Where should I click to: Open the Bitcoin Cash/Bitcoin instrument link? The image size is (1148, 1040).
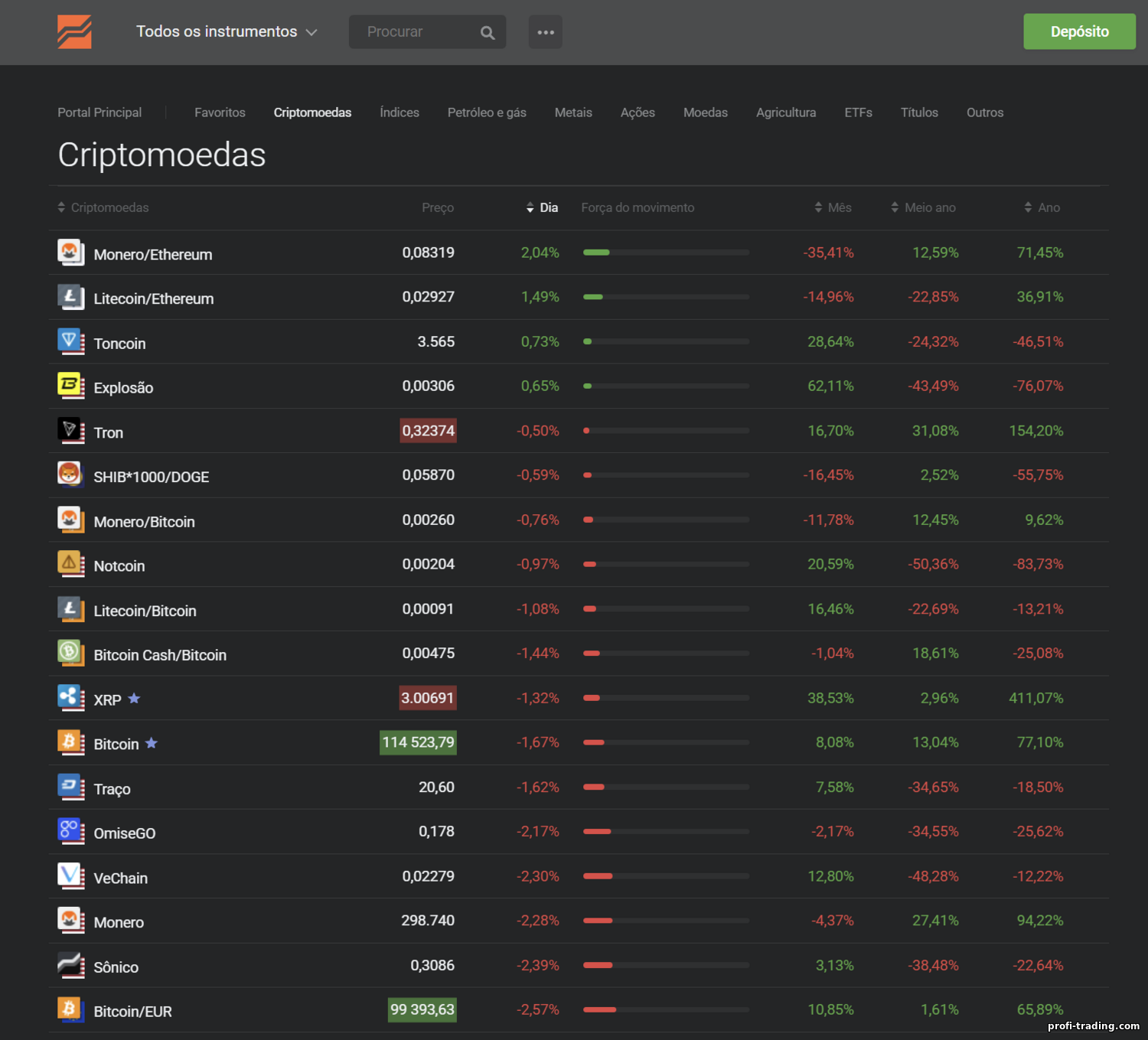[x=160, y=655]
